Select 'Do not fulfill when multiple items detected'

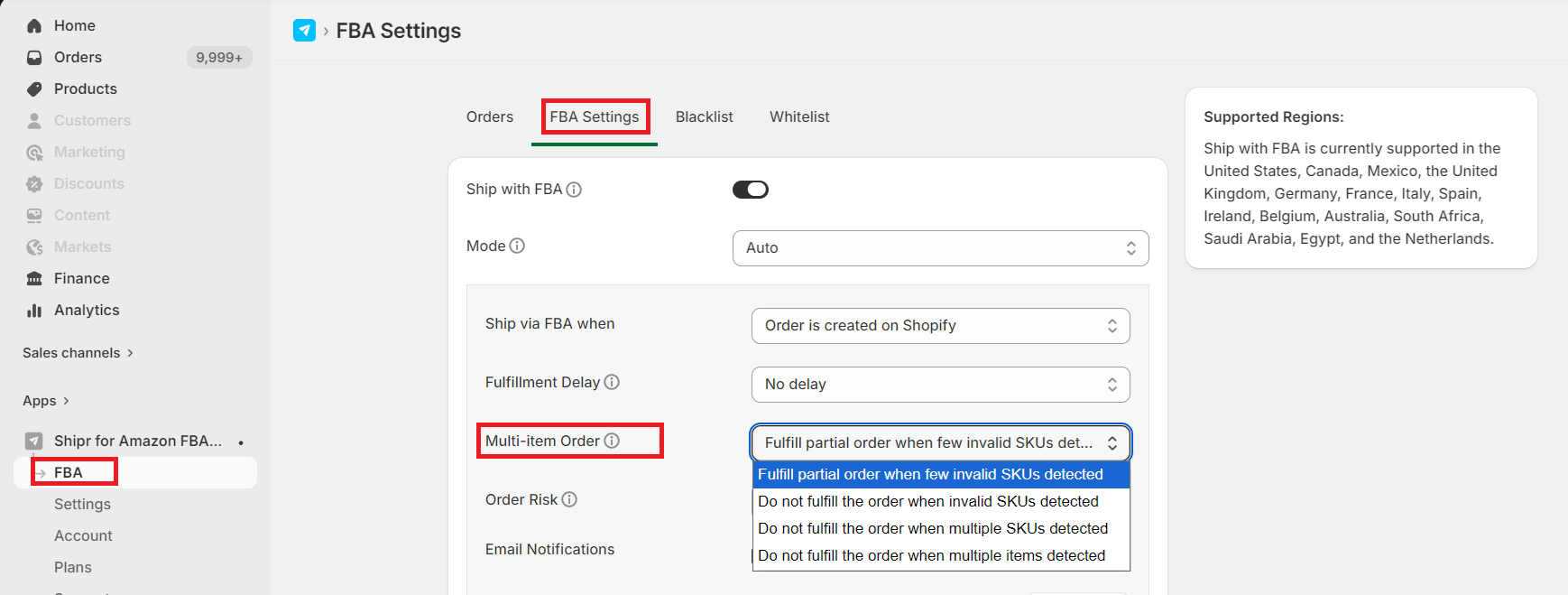coord(931,556)
